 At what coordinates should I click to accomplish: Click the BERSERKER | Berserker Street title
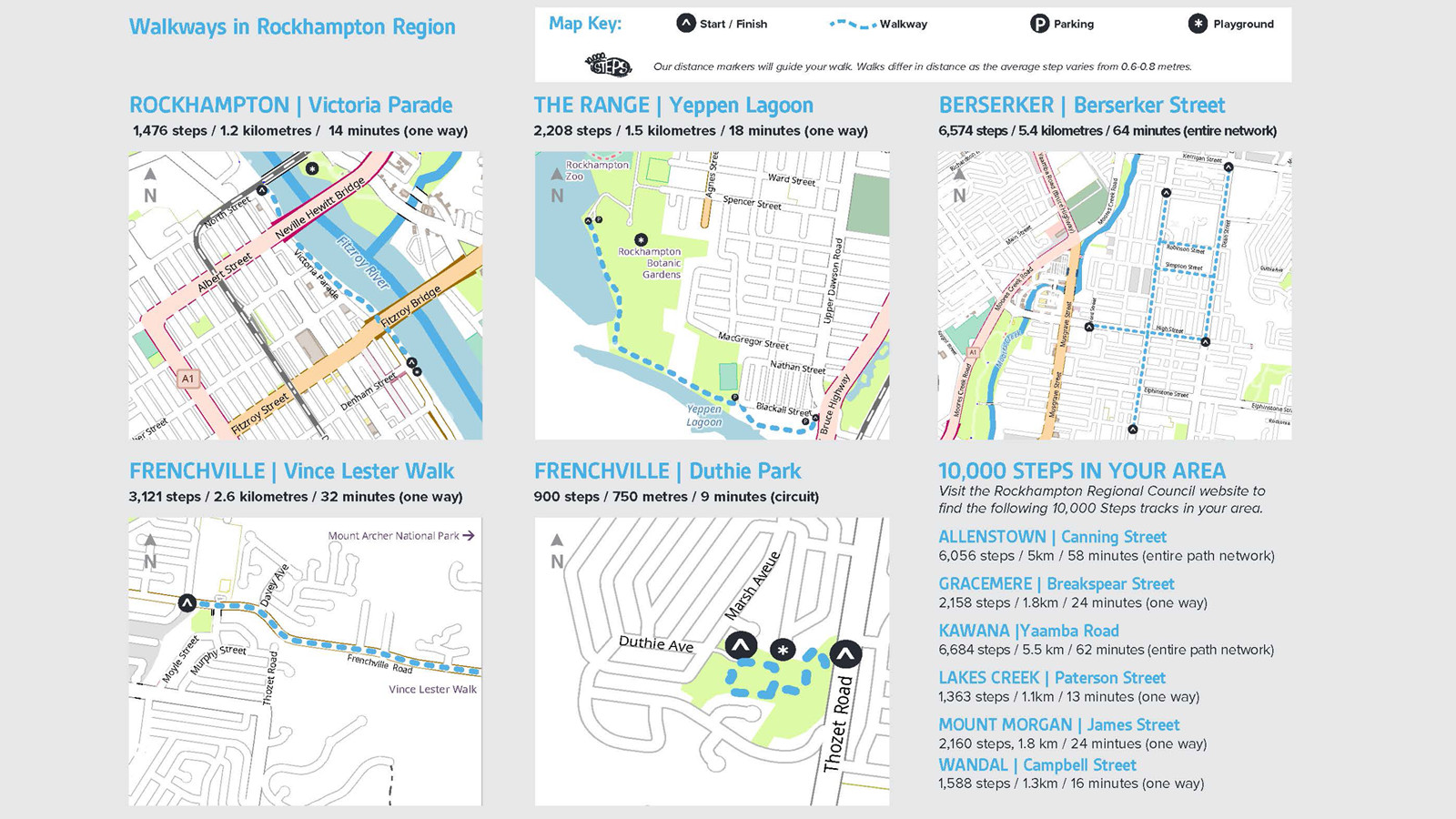click(x=1081, y=106)
